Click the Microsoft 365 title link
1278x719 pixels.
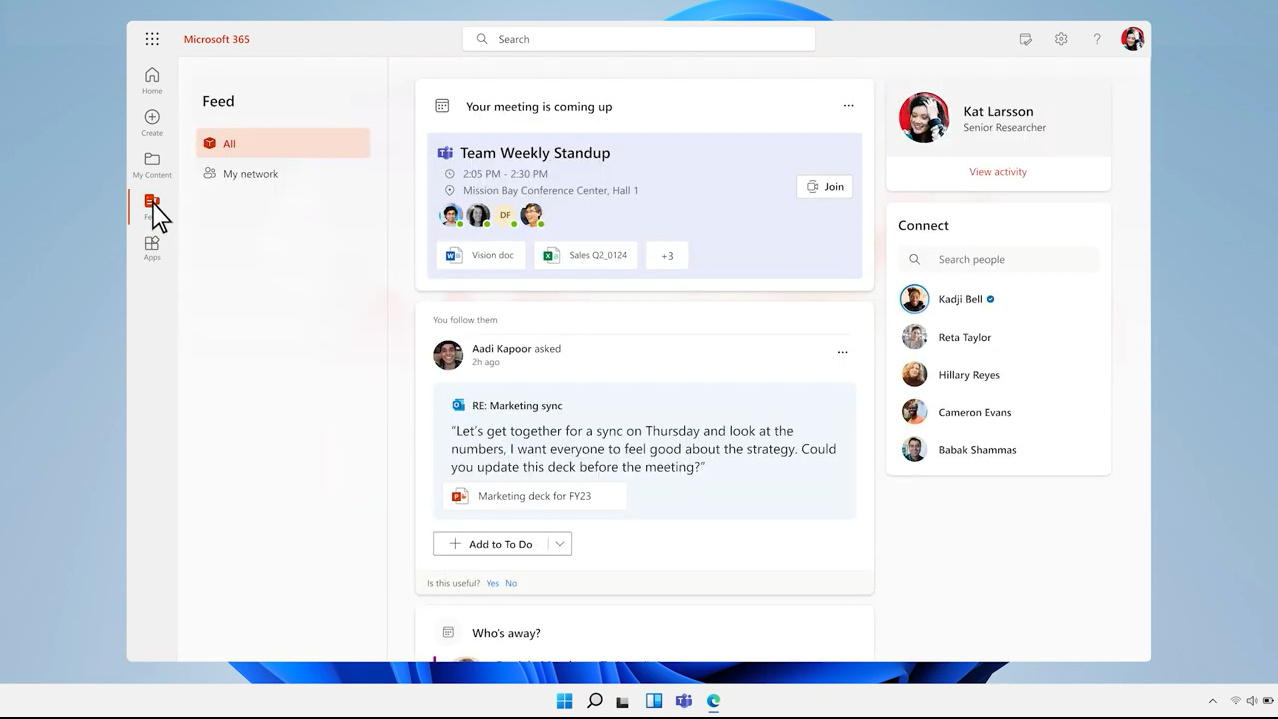(217, 39)
